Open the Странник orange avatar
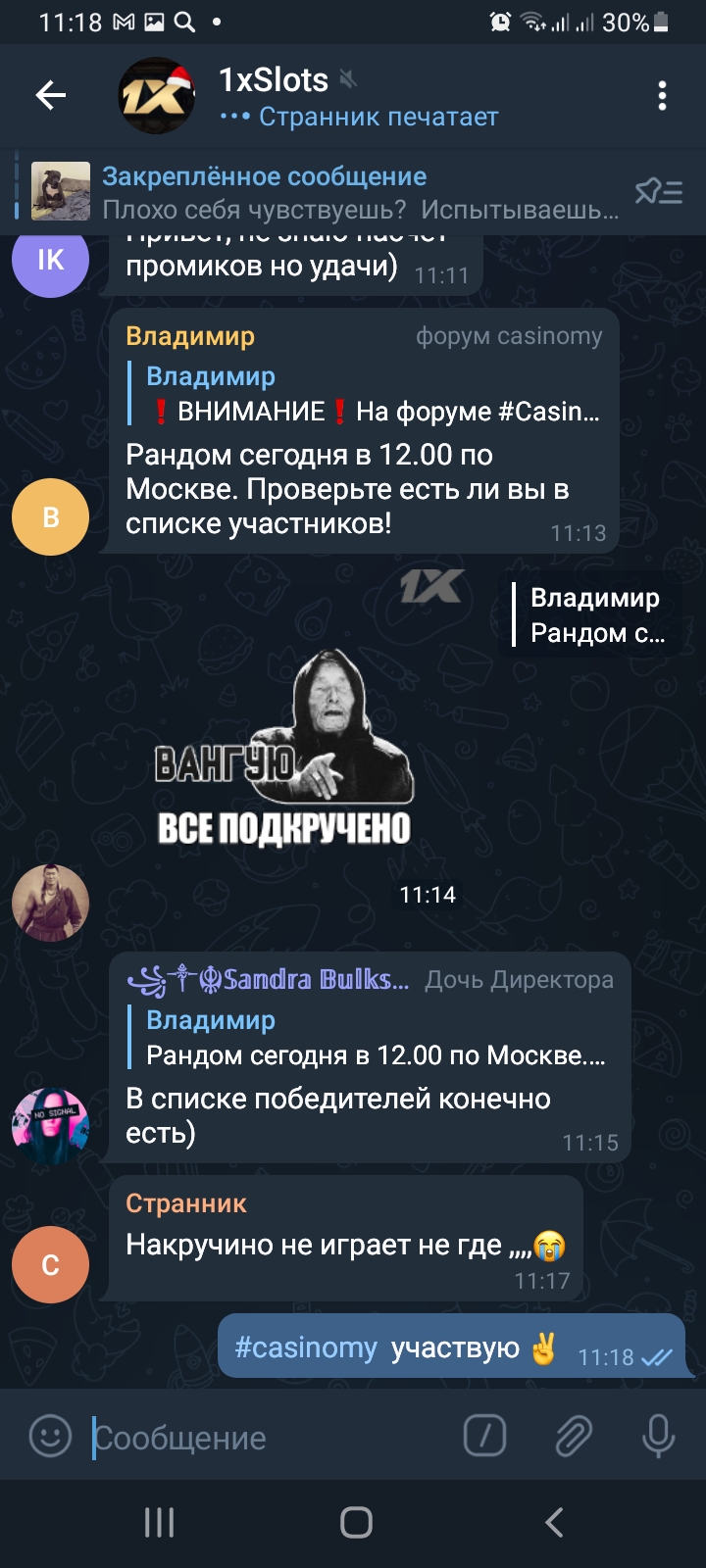This screenshot has width=706, height=1568. pyautogui.click(x=50, y=1264)
